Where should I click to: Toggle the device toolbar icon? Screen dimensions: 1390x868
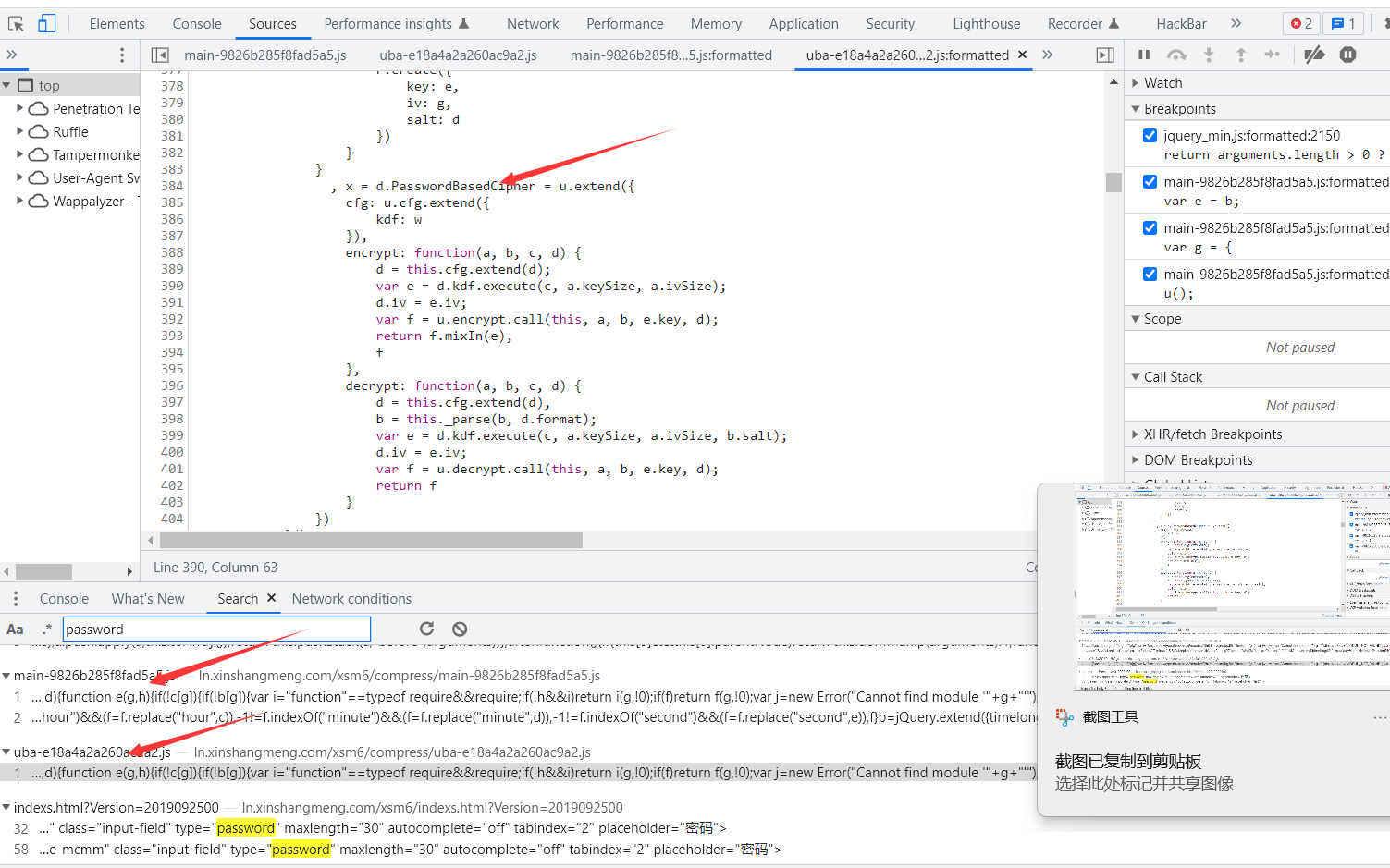[46, 23]
